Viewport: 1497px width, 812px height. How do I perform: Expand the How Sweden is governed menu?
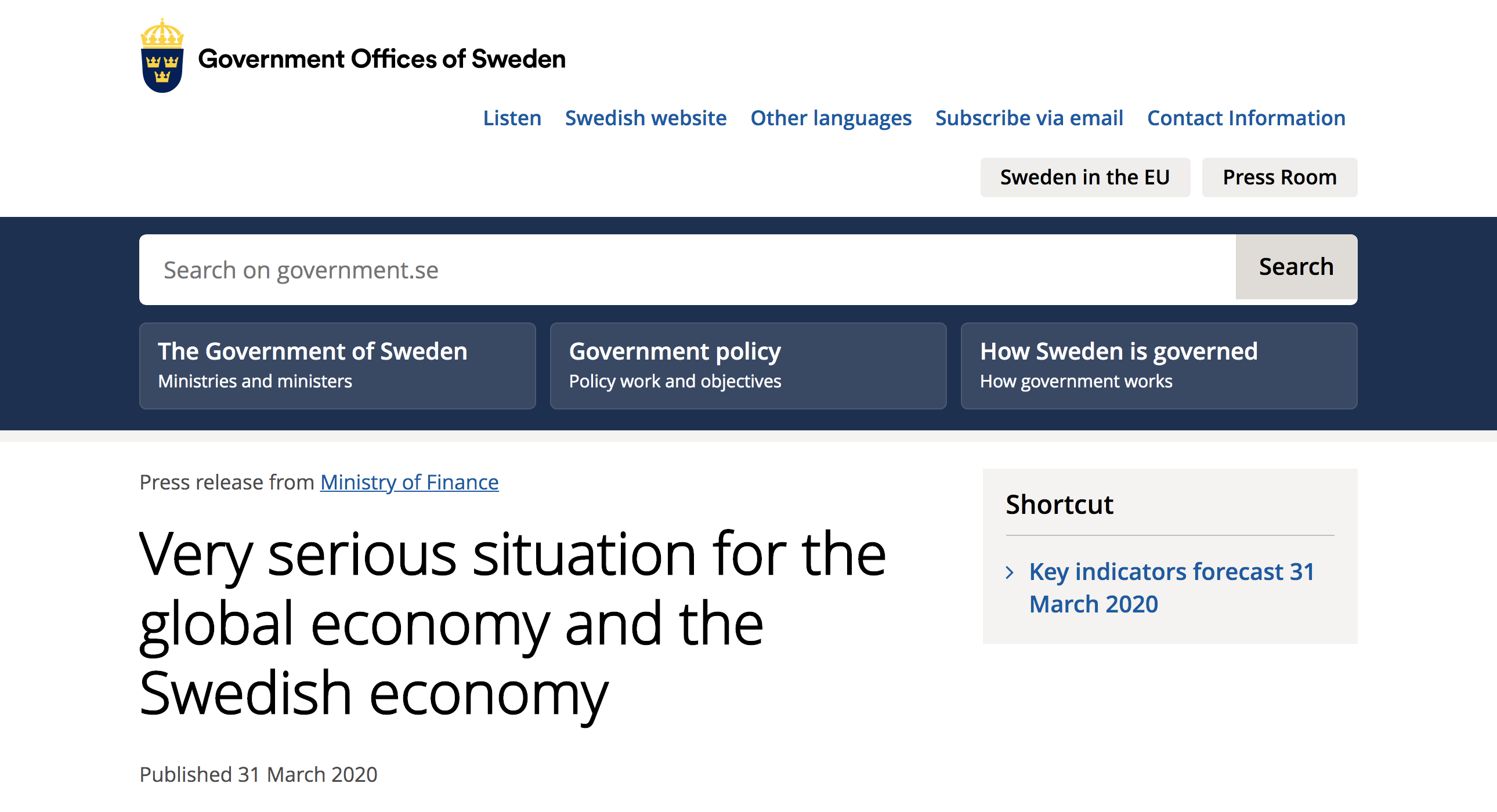coord(1158,366)
